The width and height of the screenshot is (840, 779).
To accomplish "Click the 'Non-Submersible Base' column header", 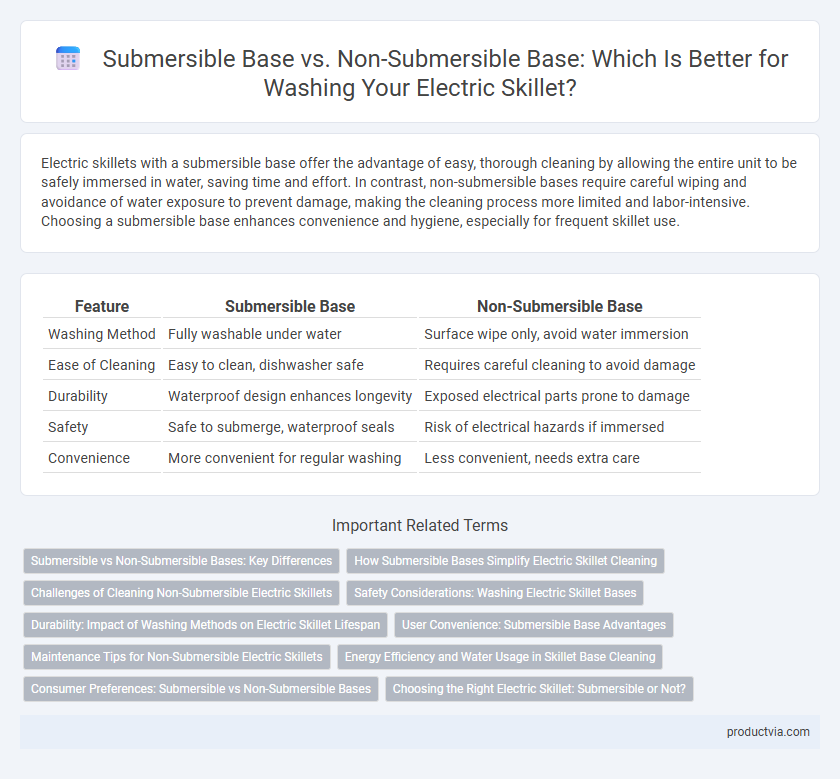I will (559, 306).
